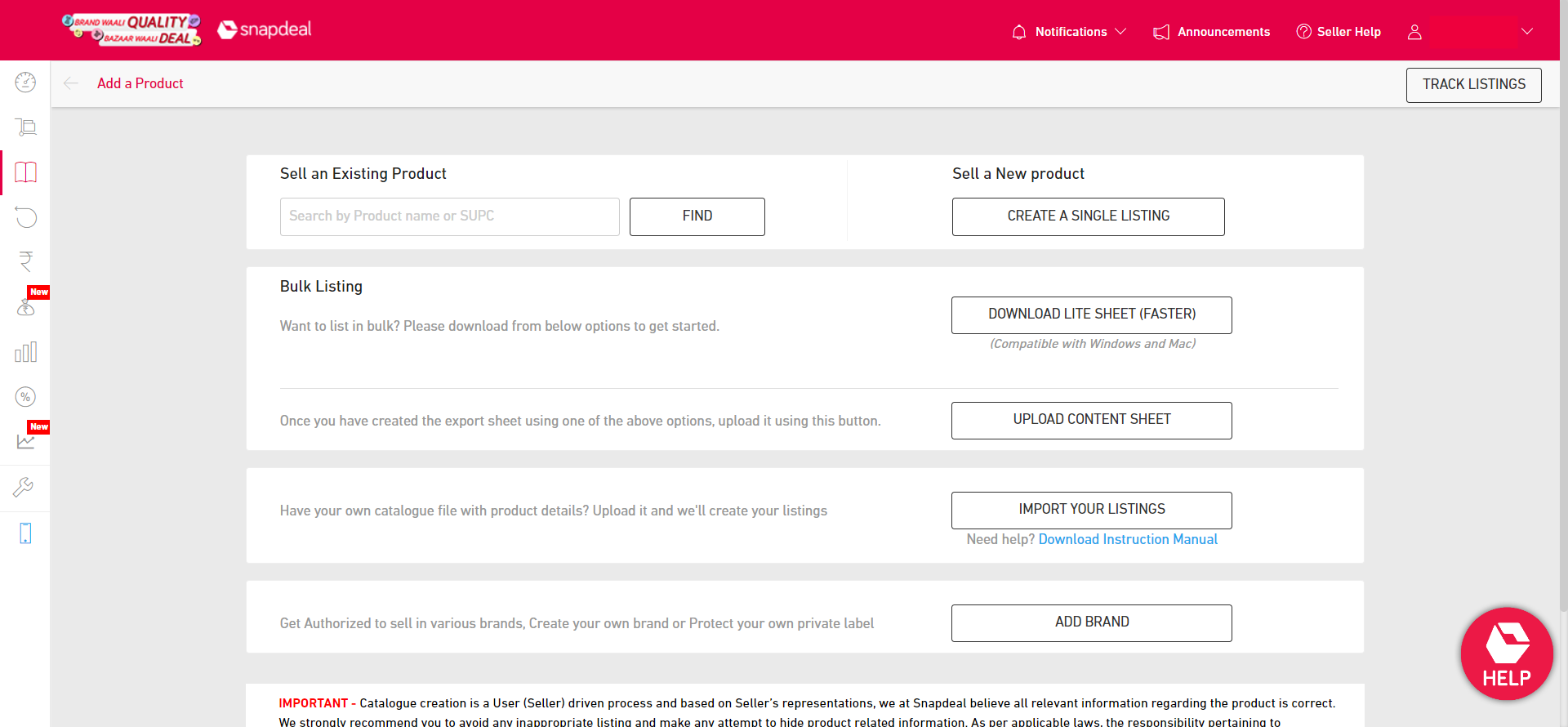Click the 'Sell an Existing Product' heading
This screenshot has width=1568, height=727.
[x=363, y=174]
